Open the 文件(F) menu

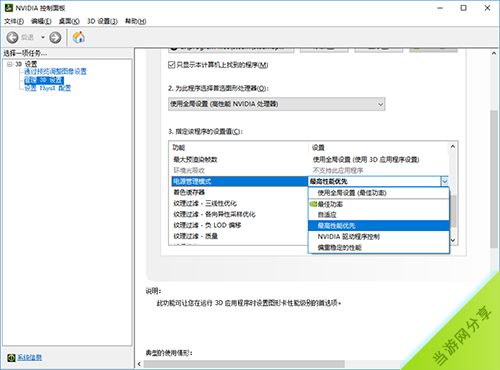pos(14,21)
